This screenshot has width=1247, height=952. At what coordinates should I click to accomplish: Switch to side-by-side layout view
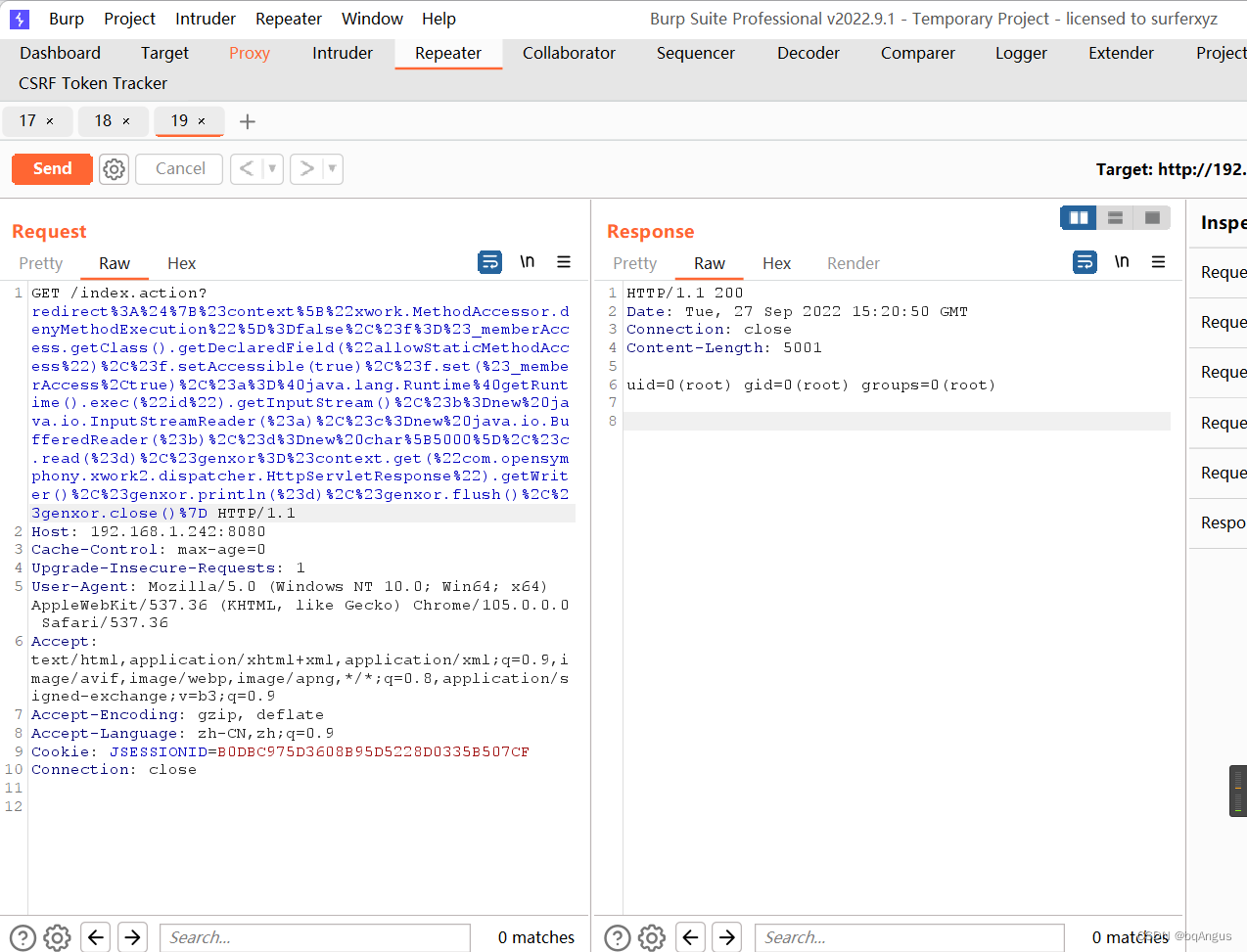coord(1079,217)
